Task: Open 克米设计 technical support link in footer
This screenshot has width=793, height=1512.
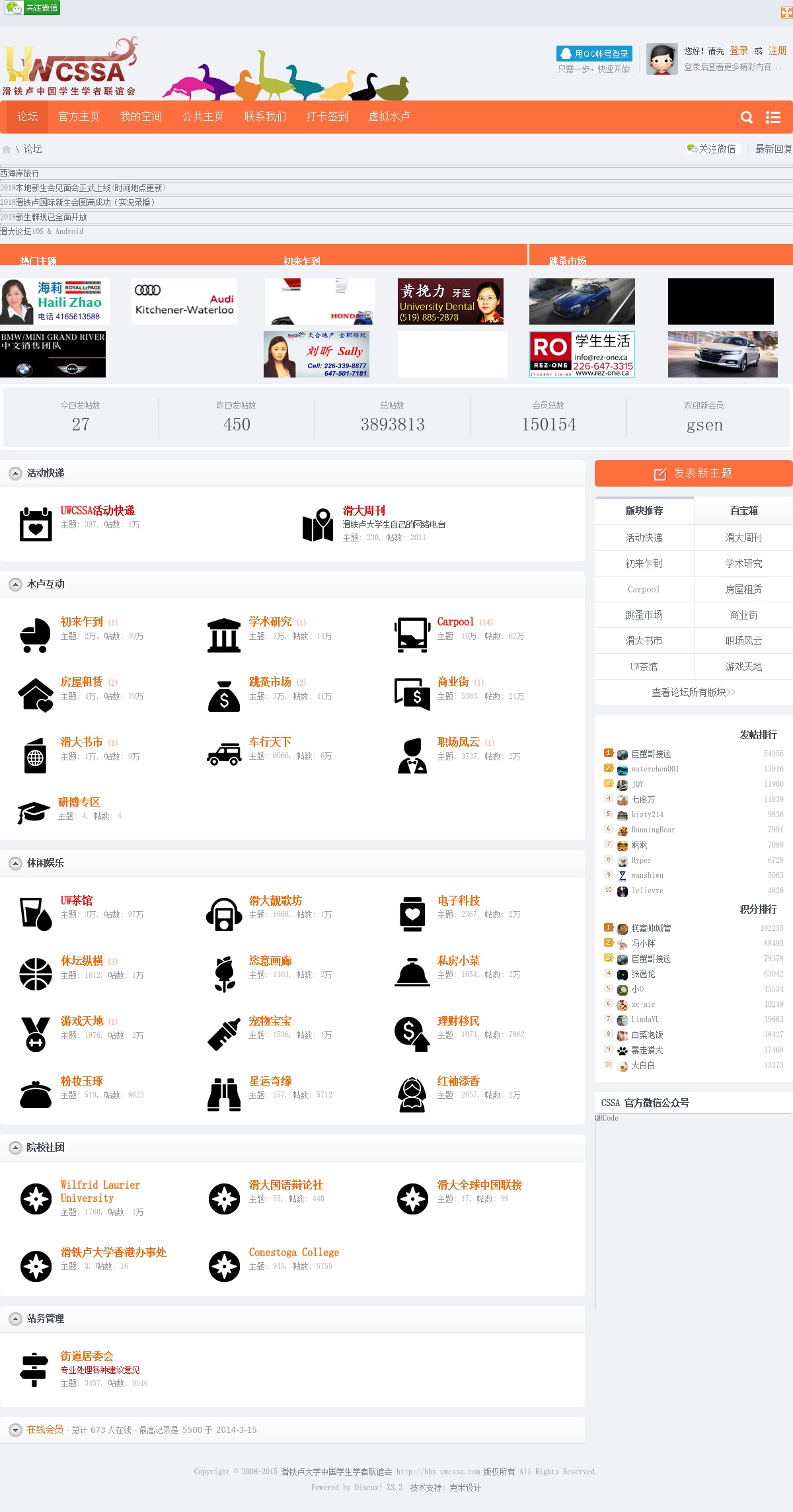Action: (x=465, y=1488)
